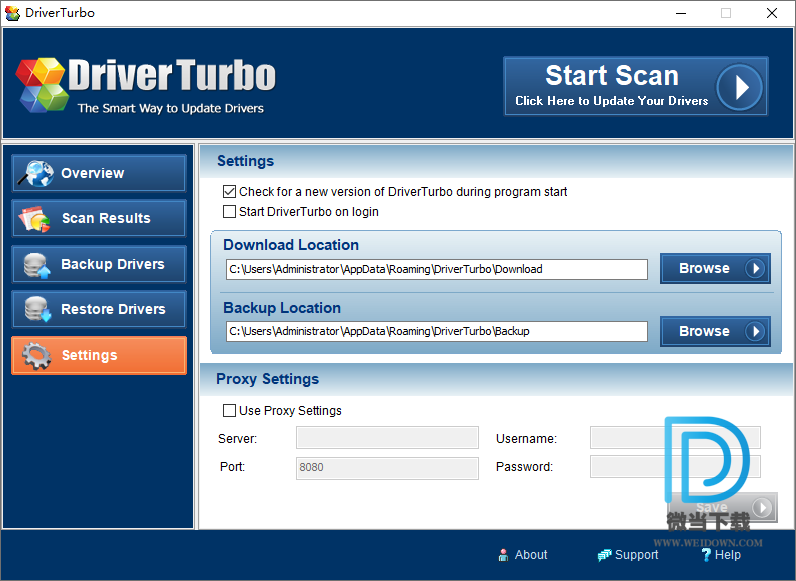Click the proxy Password field
This screenshot has width=796, height=581.
675,467
